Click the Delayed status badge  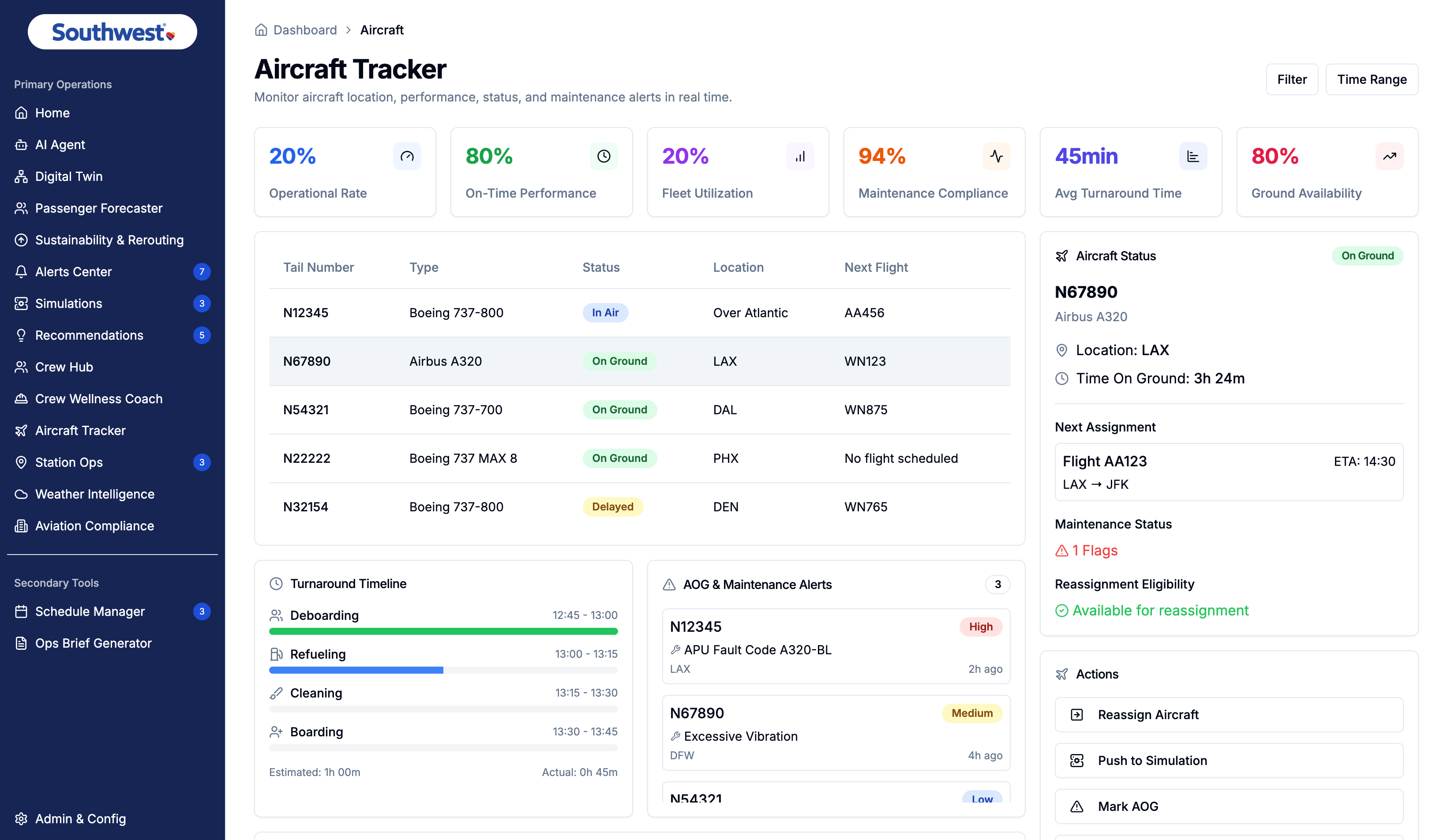(x=613, y=507)
